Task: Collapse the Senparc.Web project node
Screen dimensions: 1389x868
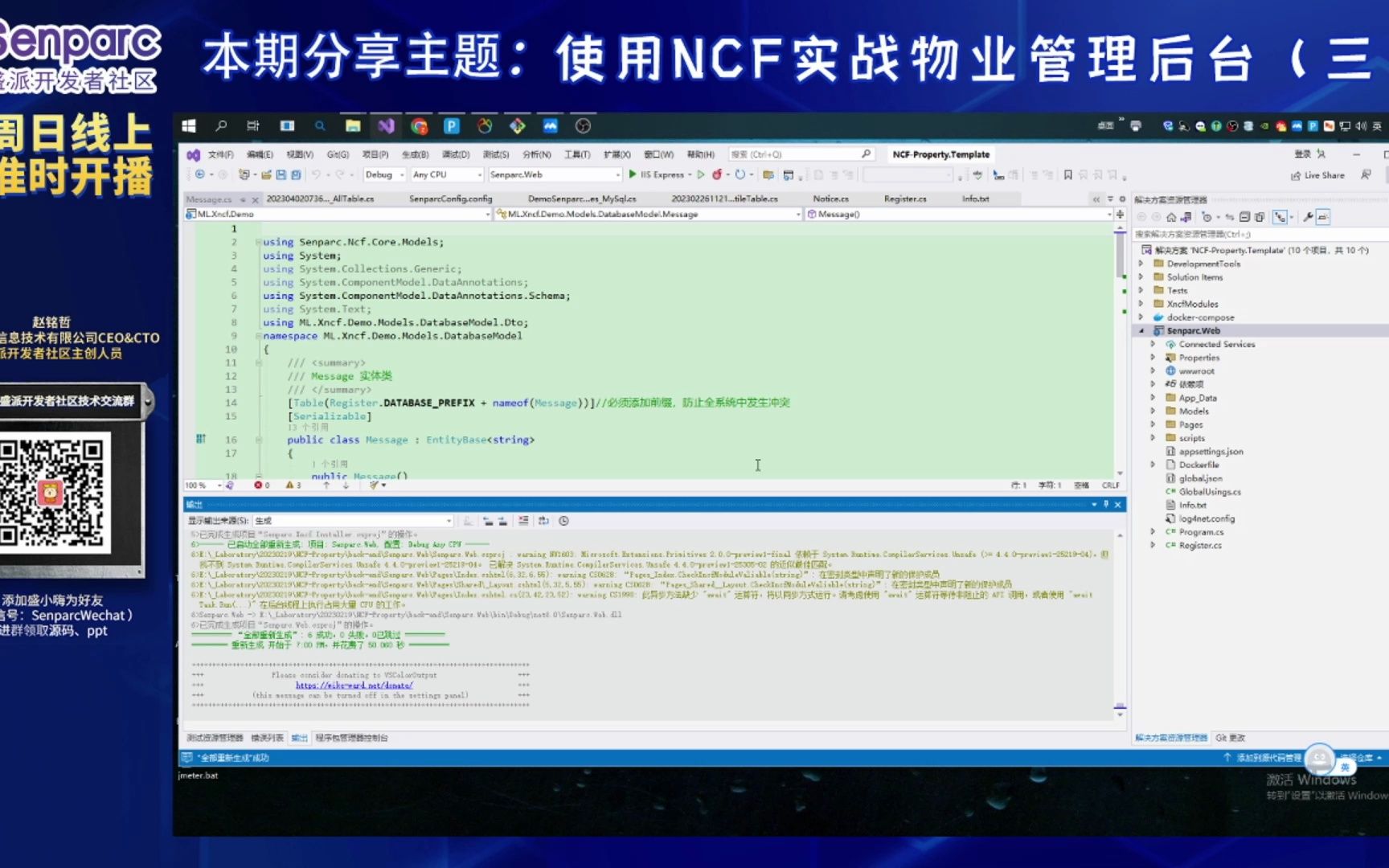Action: [x=1141, y=331]
